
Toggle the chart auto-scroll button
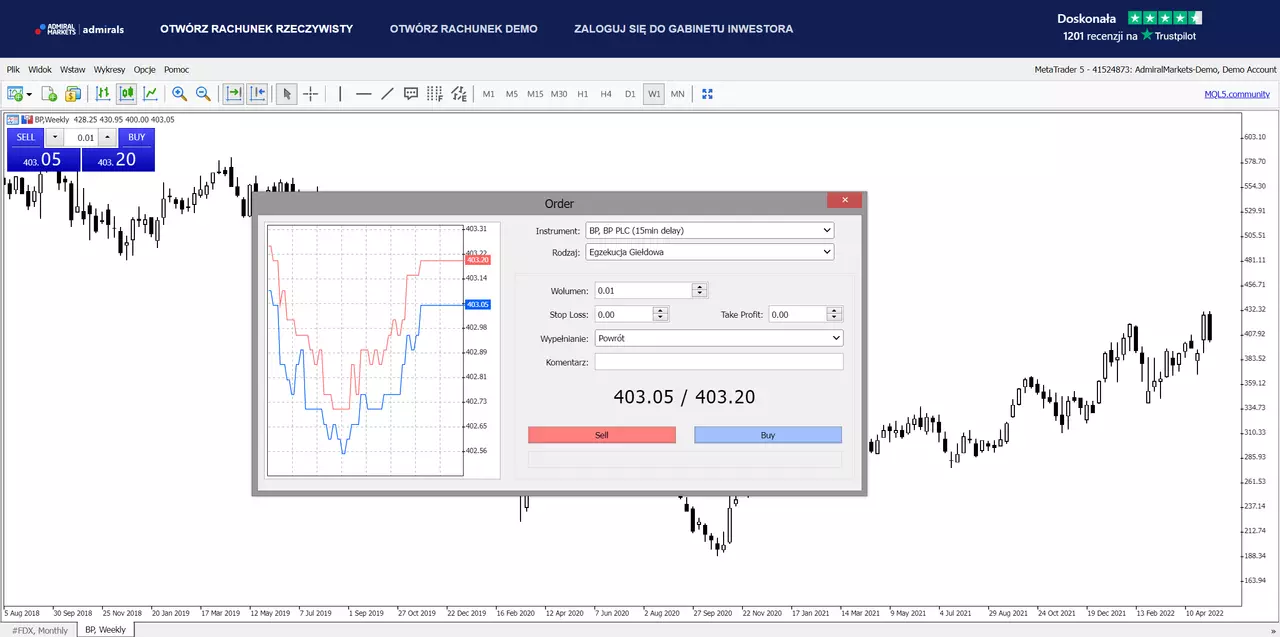(x=233, y=94)
